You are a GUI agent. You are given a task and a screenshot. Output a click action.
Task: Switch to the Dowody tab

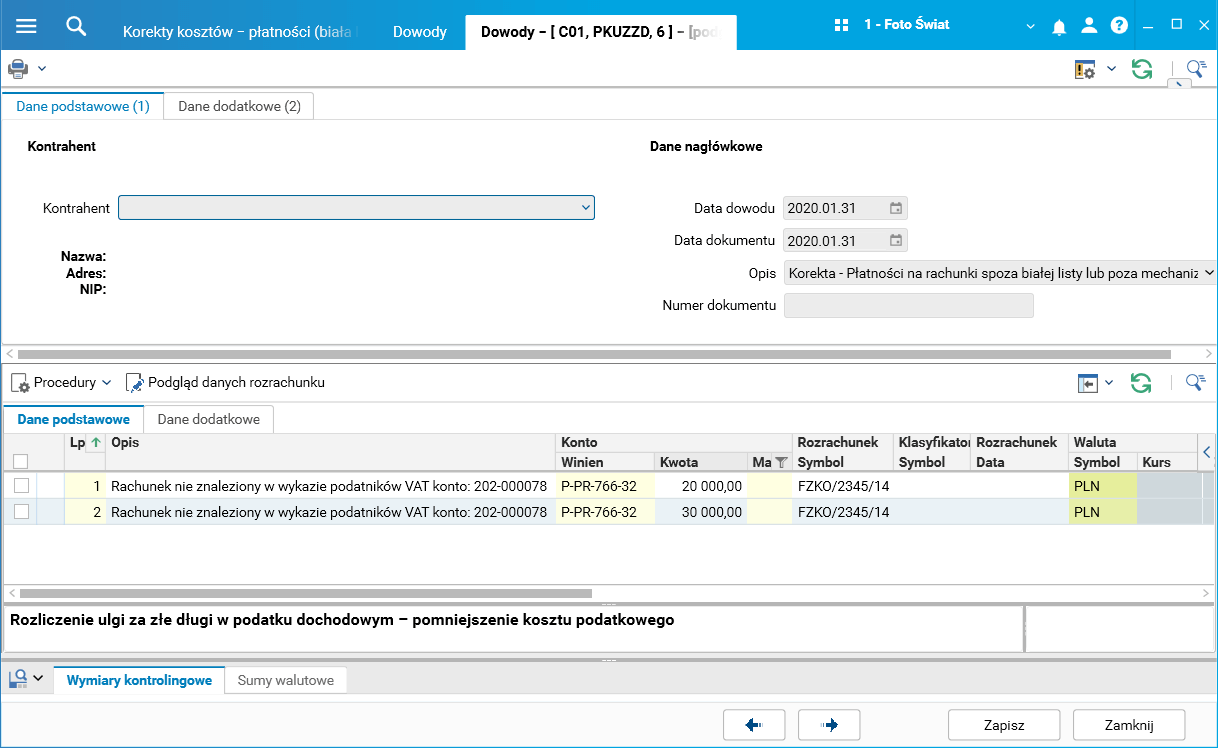pyautogui.click(x=419, y=32)
